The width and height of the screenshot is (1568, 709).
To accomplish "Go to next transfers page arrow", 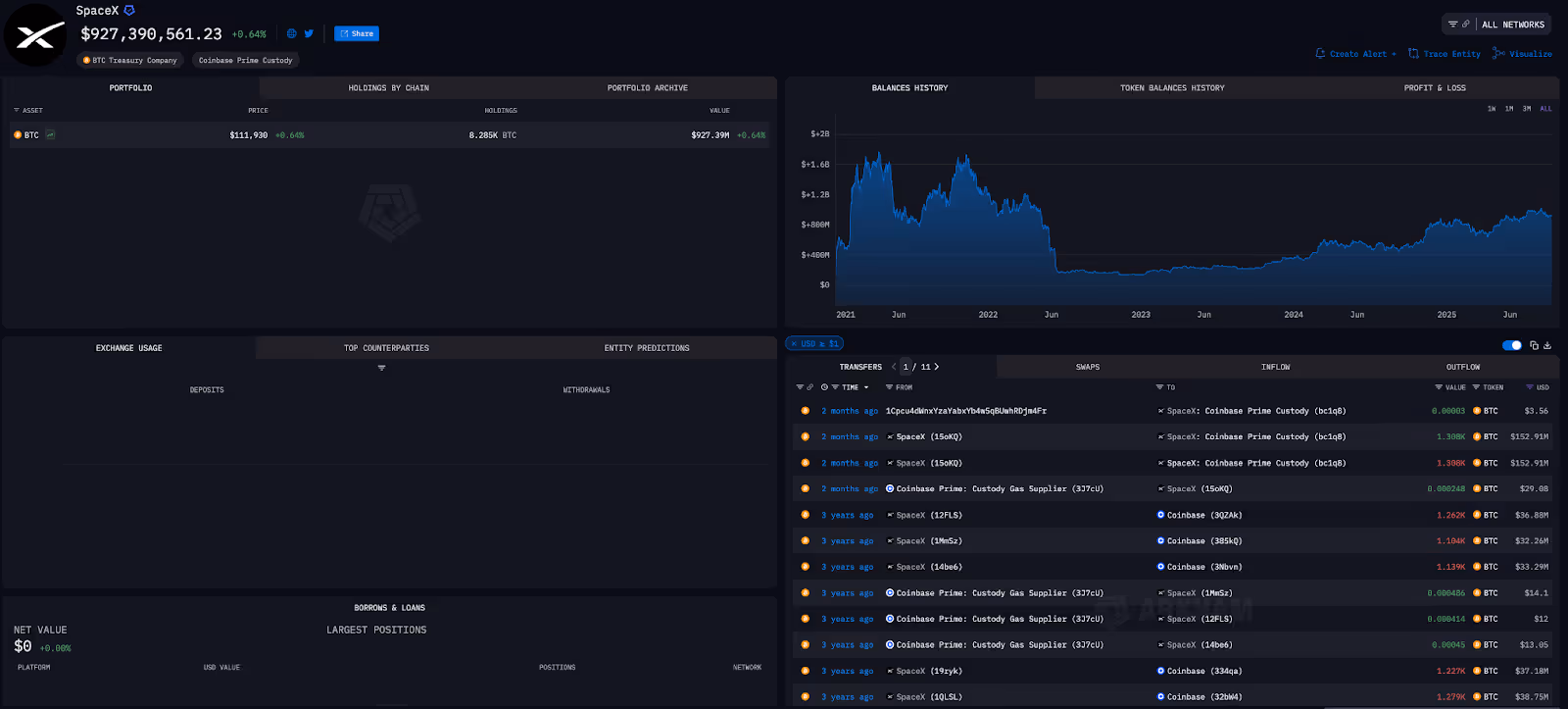I will pos(937,367).
